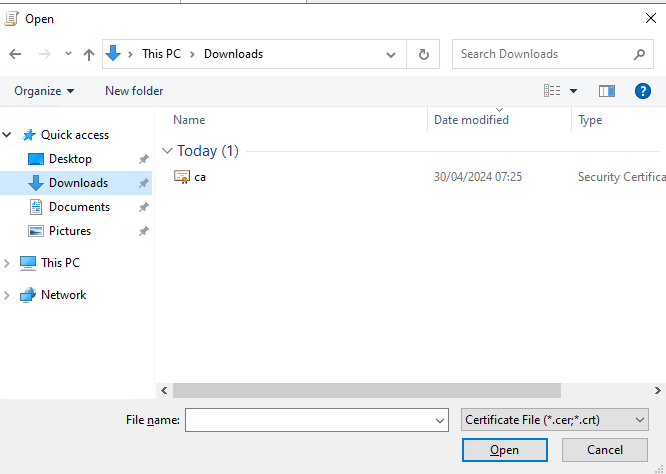Click pin icon next to Documents
The height and width of the screenshot is (474, 666).
click(x=144, y=207)
